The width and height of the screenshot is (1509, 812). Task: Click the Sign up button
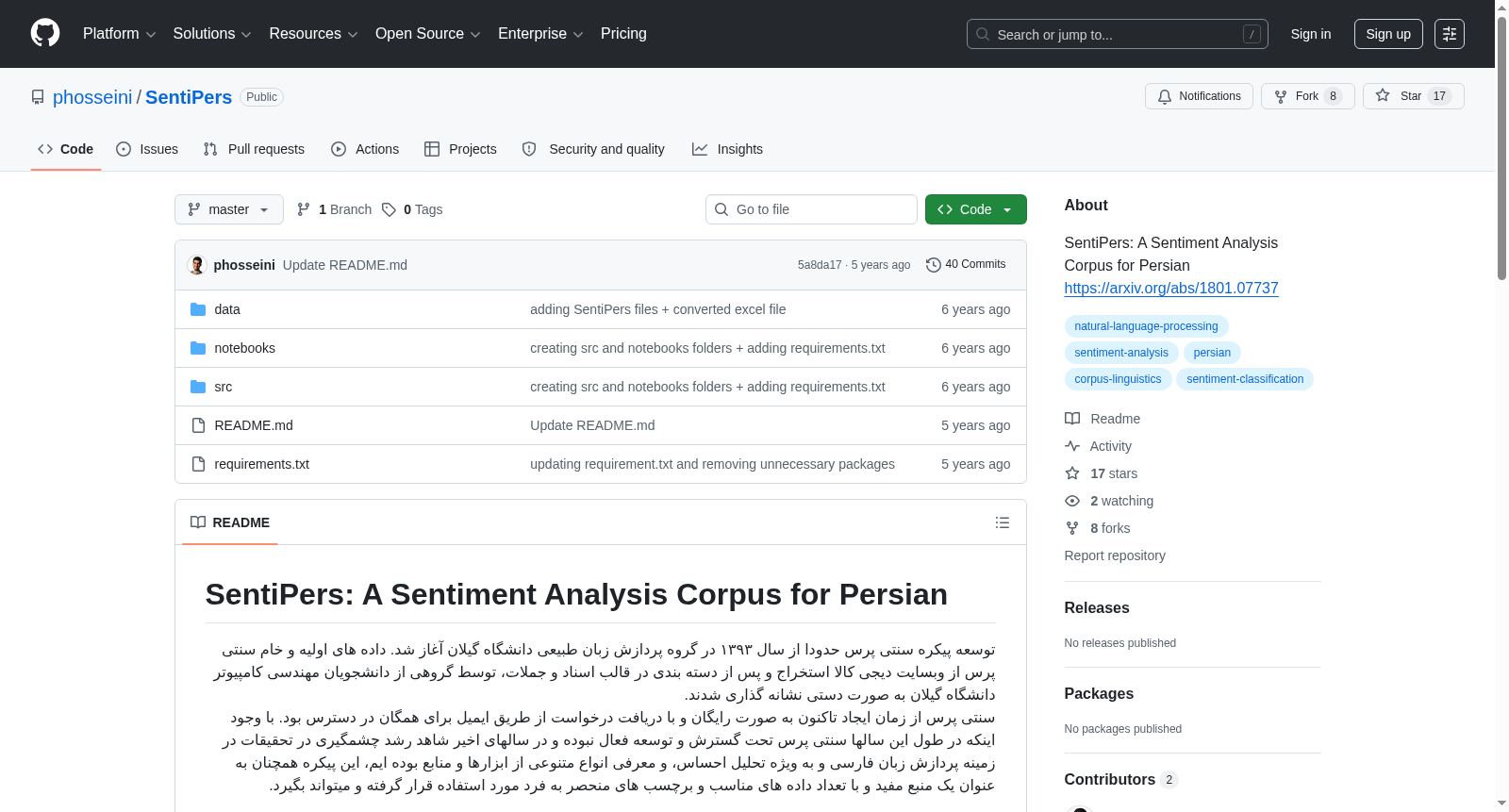1388,34
